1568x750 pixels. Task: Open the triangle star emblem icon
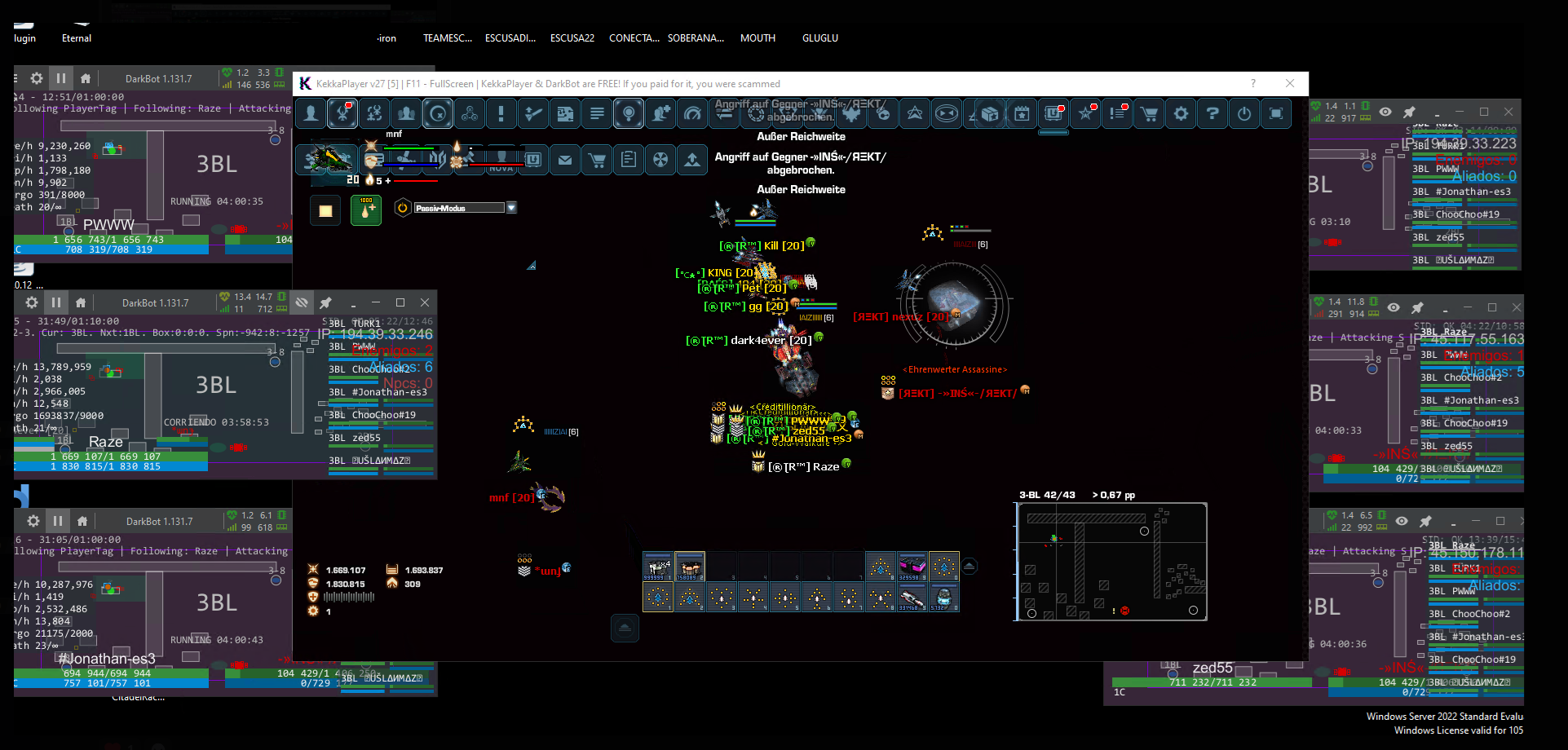pos(915,114)
